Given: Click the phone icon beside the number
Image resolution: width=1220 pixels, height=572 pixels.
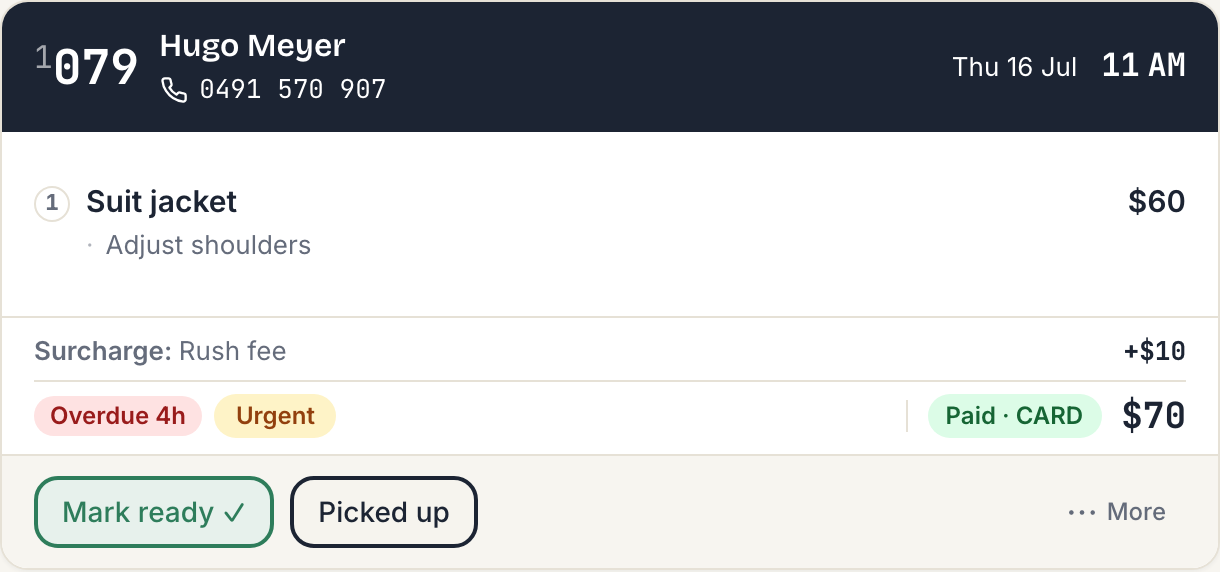Looking at the screenshot, I should [174, 90].
